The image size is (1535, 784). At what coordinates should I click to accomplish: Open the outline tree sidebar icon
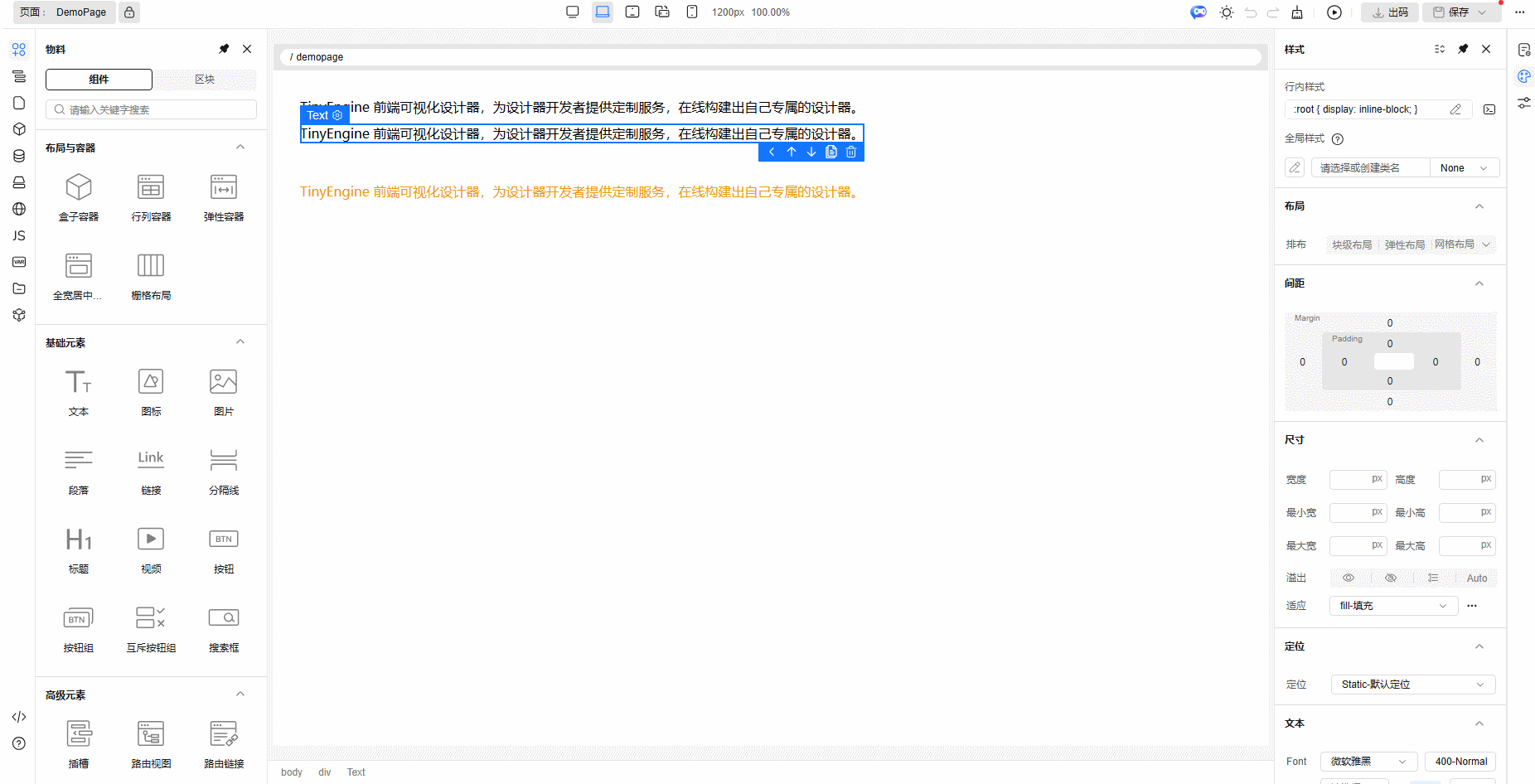coord(19,76)
